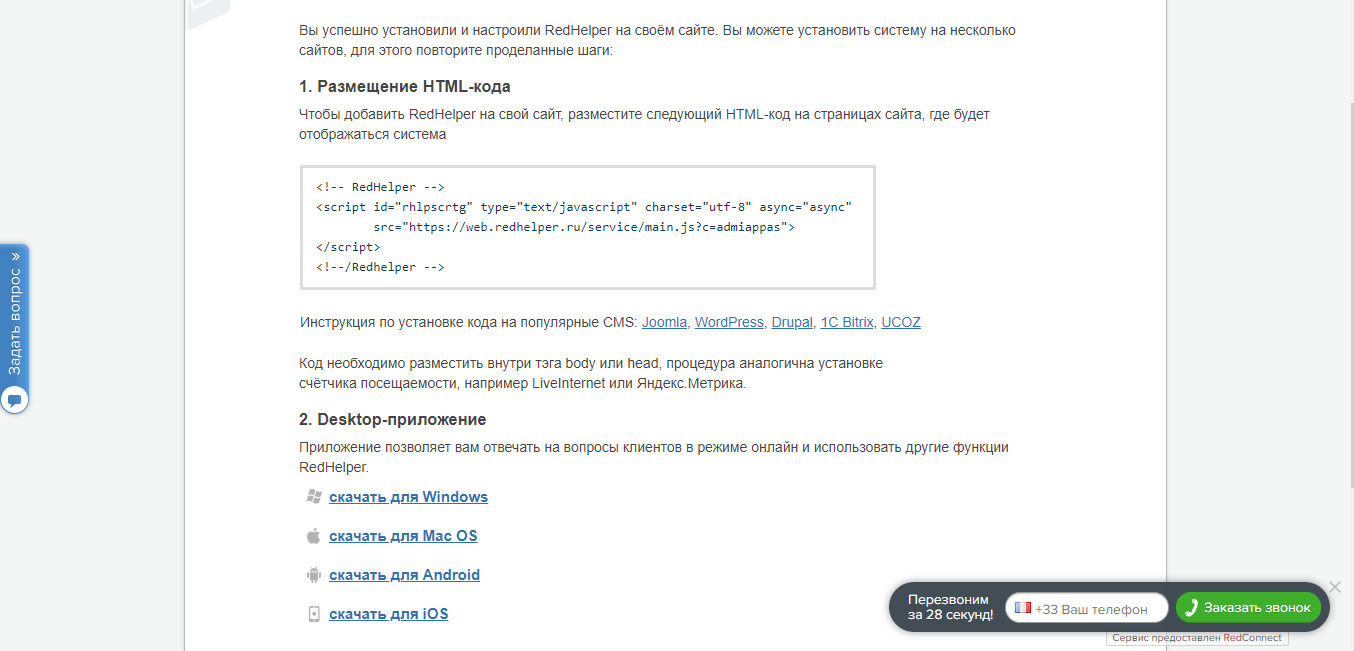Screen dimensions: 1354x651
Task: Open the 1C Bitrix setup link
Action: [x=846, y=322]
